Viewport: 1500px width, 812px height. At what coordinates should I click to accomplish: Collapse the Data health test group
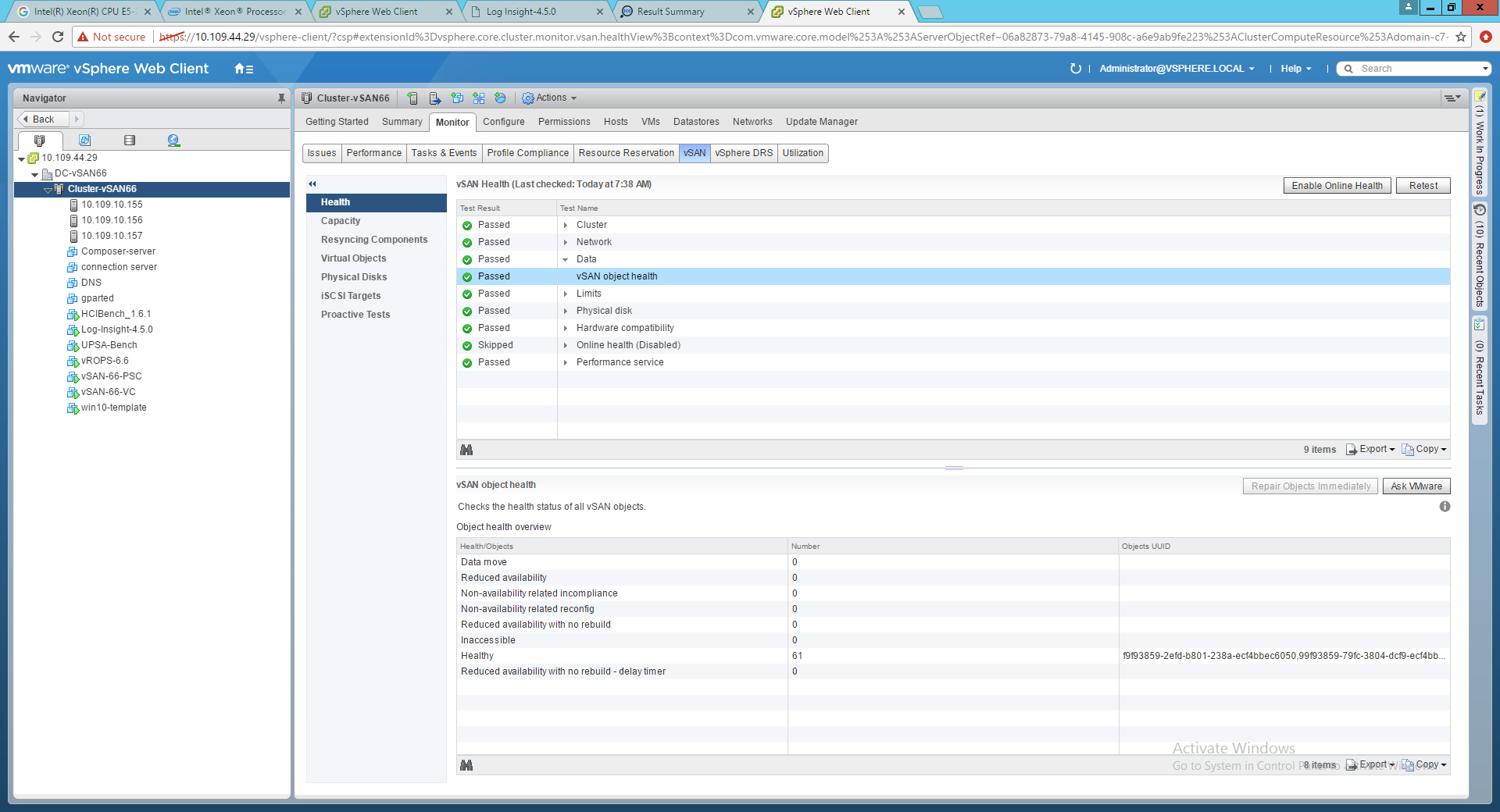tap(566, 259)
